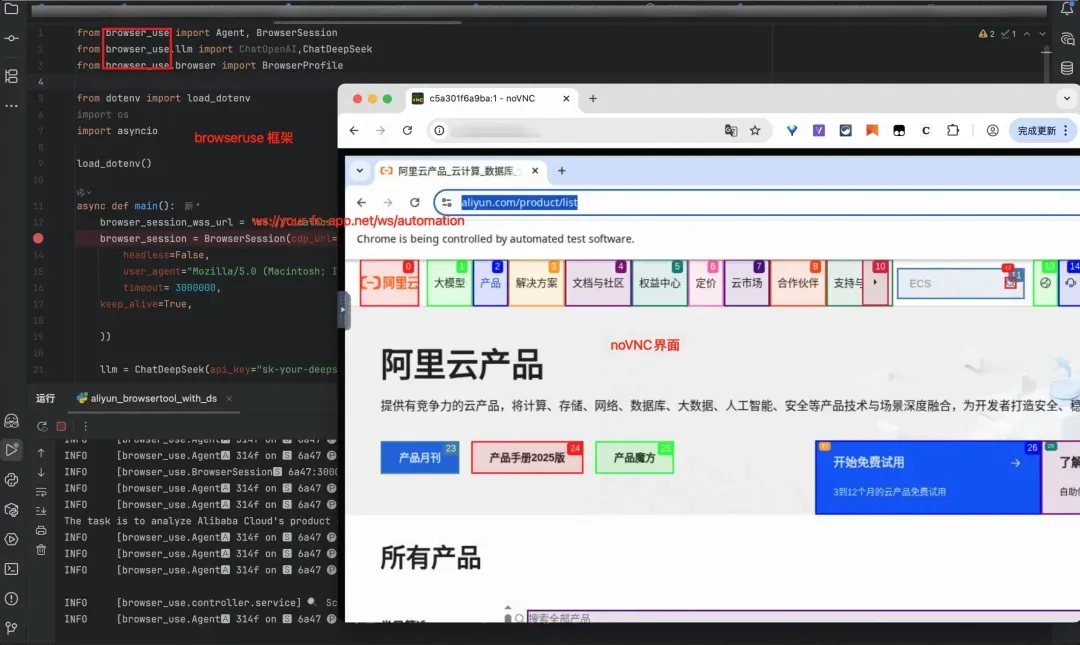
Task: Reload the noVNC page with the refresh icon
Action: (x=406, y=130)
